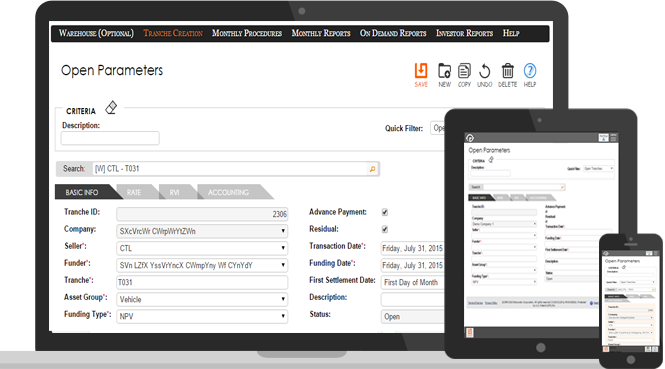This screenshot has height=369, width=665.
Task: Open the Investor Reports menu
Action: click(464, 33)
